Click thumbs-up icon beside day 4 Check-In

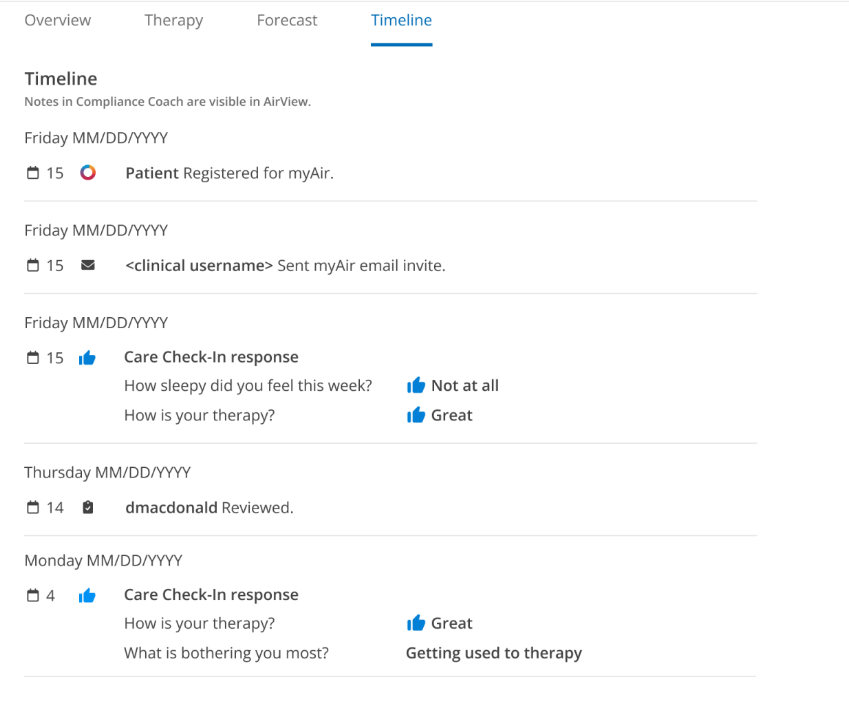pyautogui.click(x=87, y=595)
